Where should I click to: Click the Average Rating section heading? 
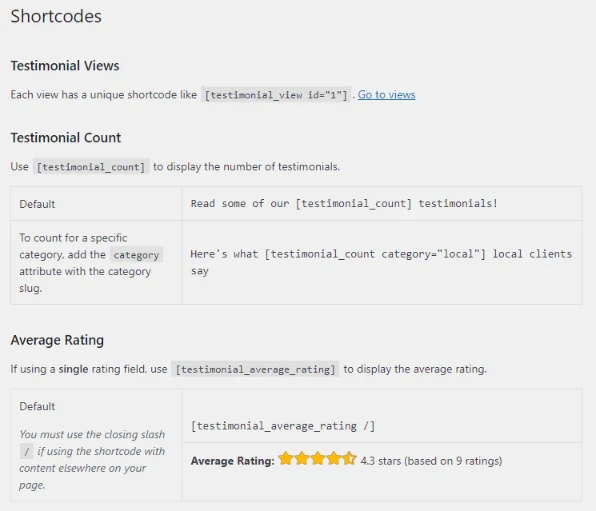[x=57, y=340]
